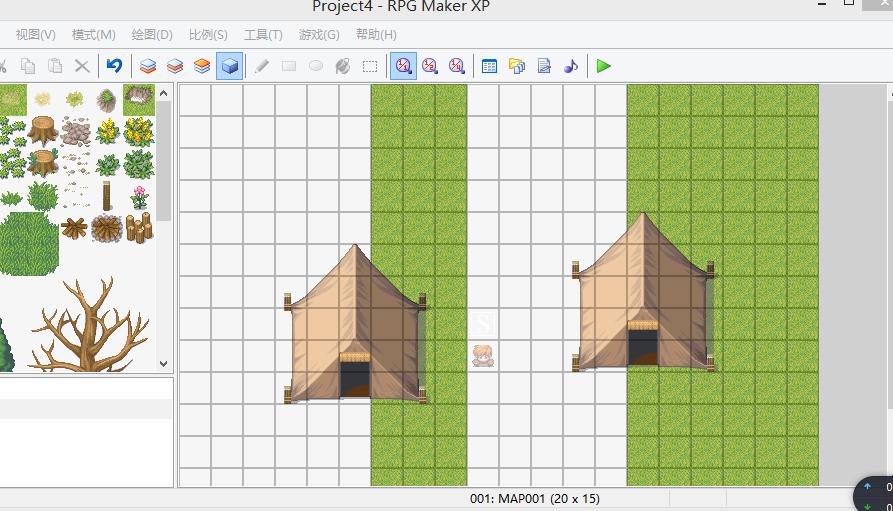Viewport: 893px width, 511px height.
Task: Select the Rectangle drawing tool
Action: (x=289, y=66)
